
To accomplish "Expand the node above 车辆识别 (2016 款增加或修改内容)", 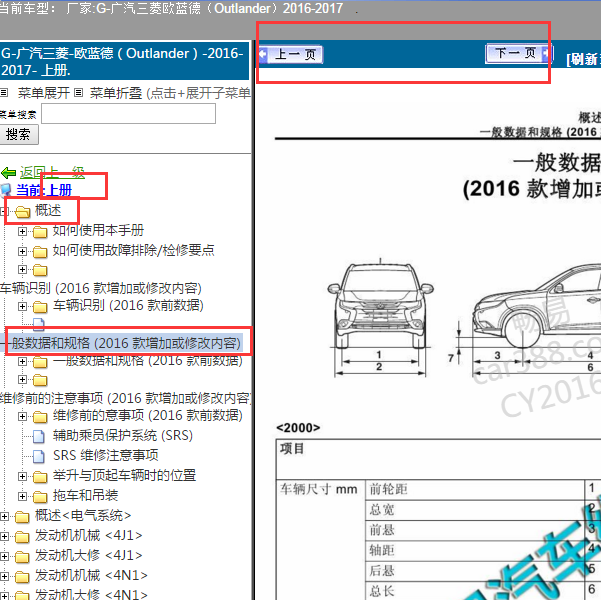I will coord(22,270).
